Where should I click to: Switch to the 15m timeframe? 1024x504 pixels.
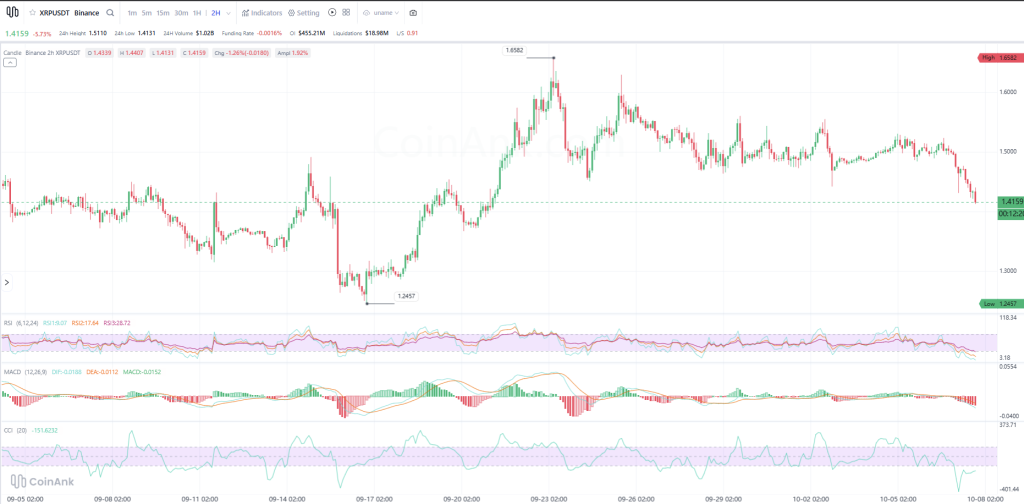163,12
